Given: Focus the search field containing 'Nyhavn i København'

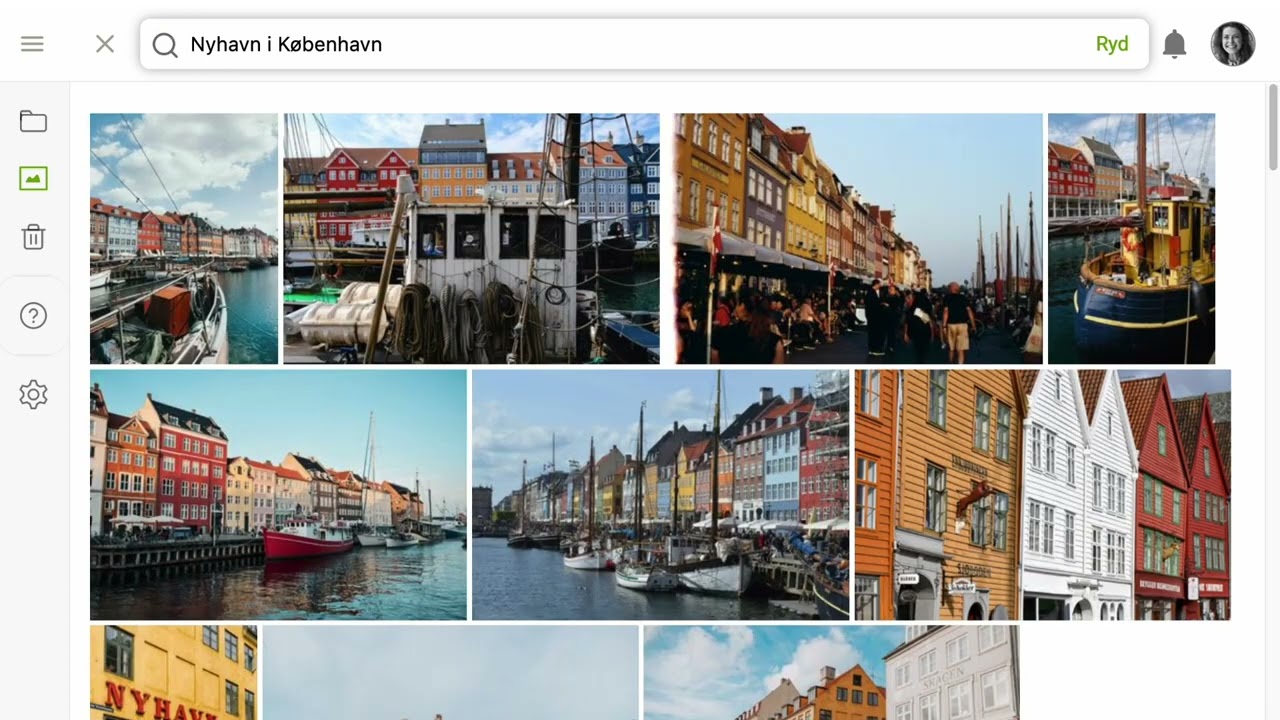Looking at the screenshot, I should [x=644, y=44].
